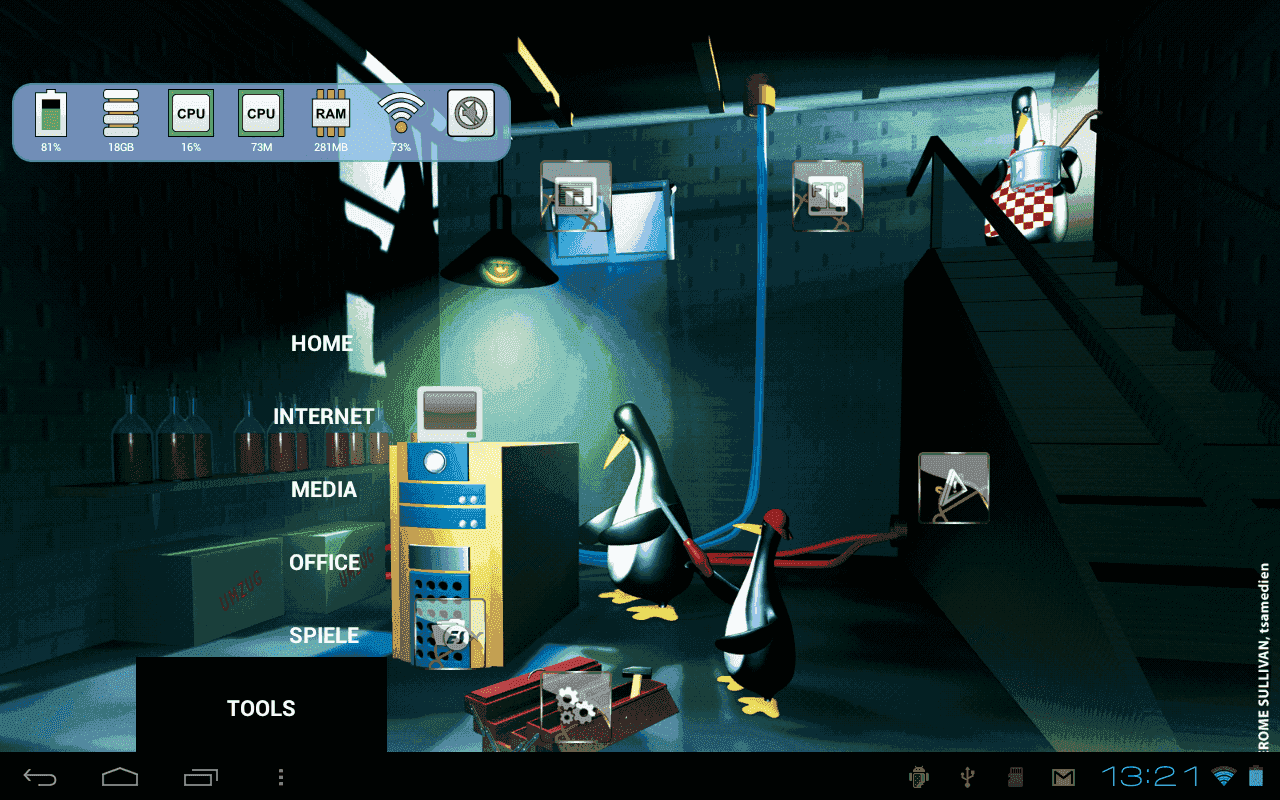Tap the CPU usage widget showing 16%
Image resolution: width=1280 pixels, height=800 pixels.
[x=191, y=121]
